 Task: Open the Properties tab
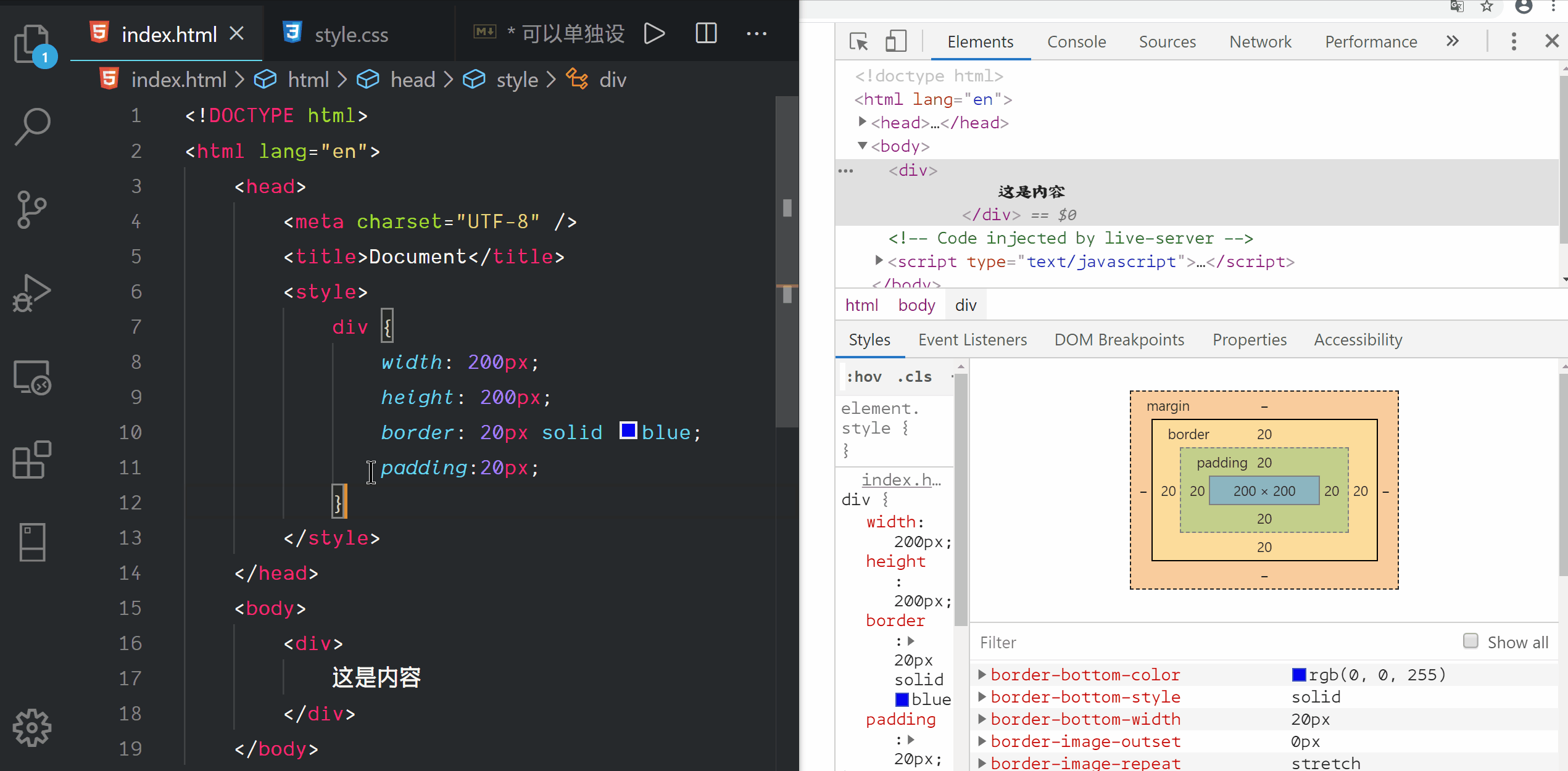click(1250, 340)
